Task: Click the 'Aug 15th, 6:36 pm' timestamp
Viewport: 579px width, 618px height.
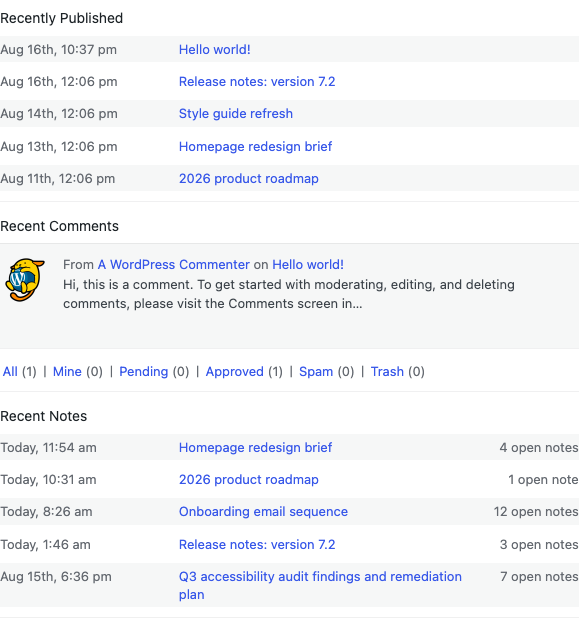Action: point(56,577)
